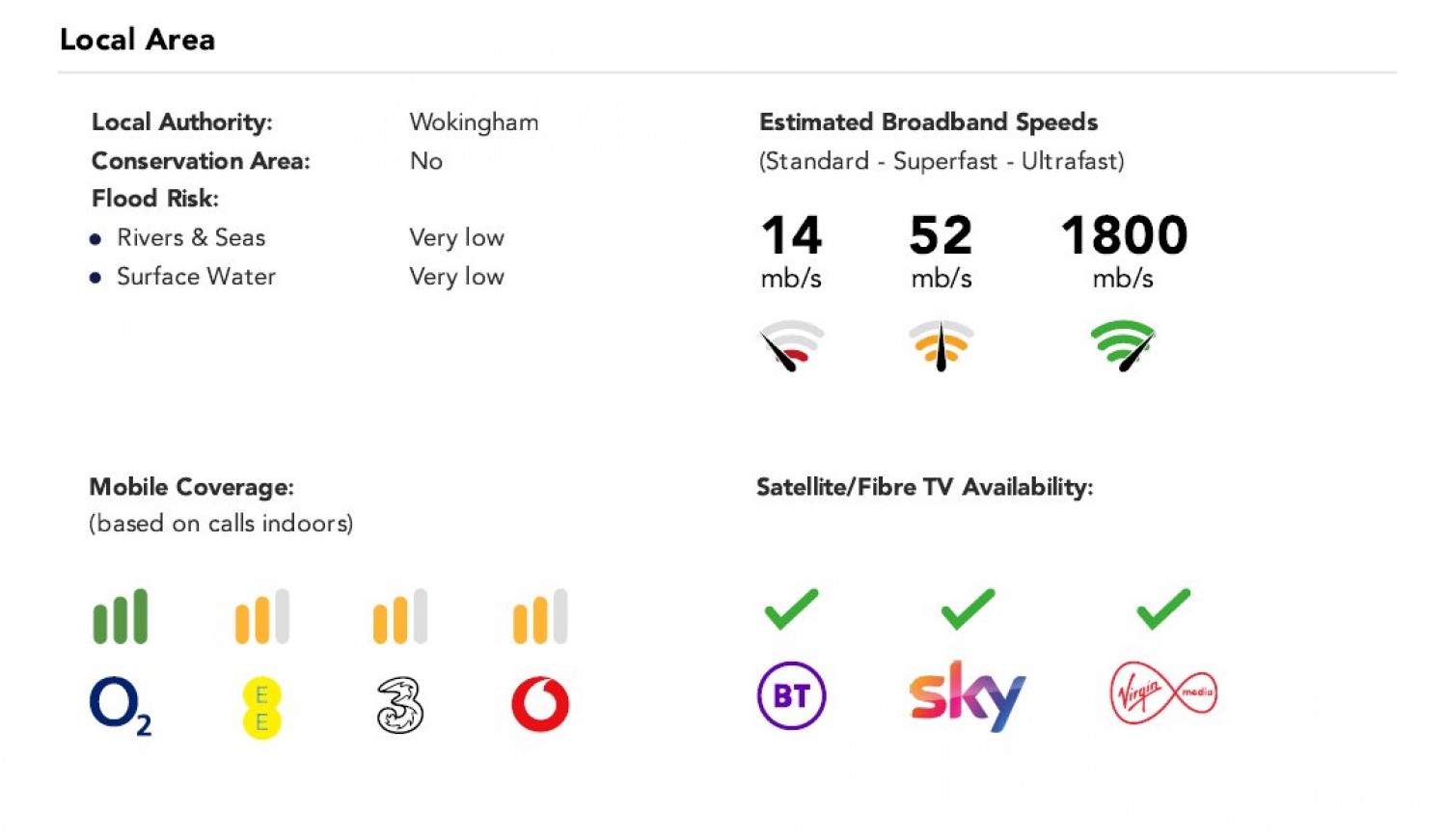
Task: Click the green O2 signal bars
Action: pyautogui.click(x=121, y=616)
